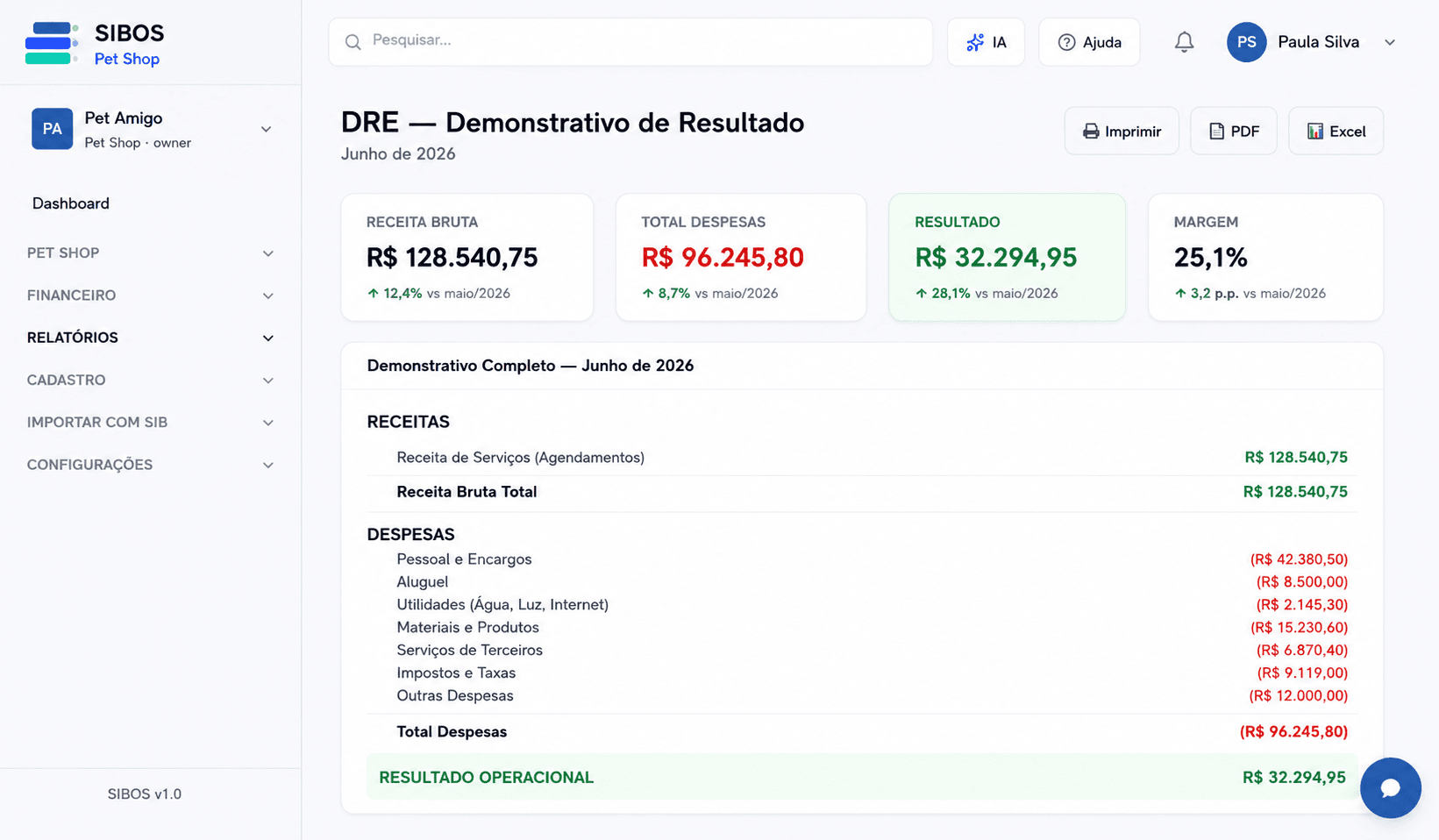Open the notifications bell
The width and height of the screenshot is (1439, 840).
pos(1184,42)
